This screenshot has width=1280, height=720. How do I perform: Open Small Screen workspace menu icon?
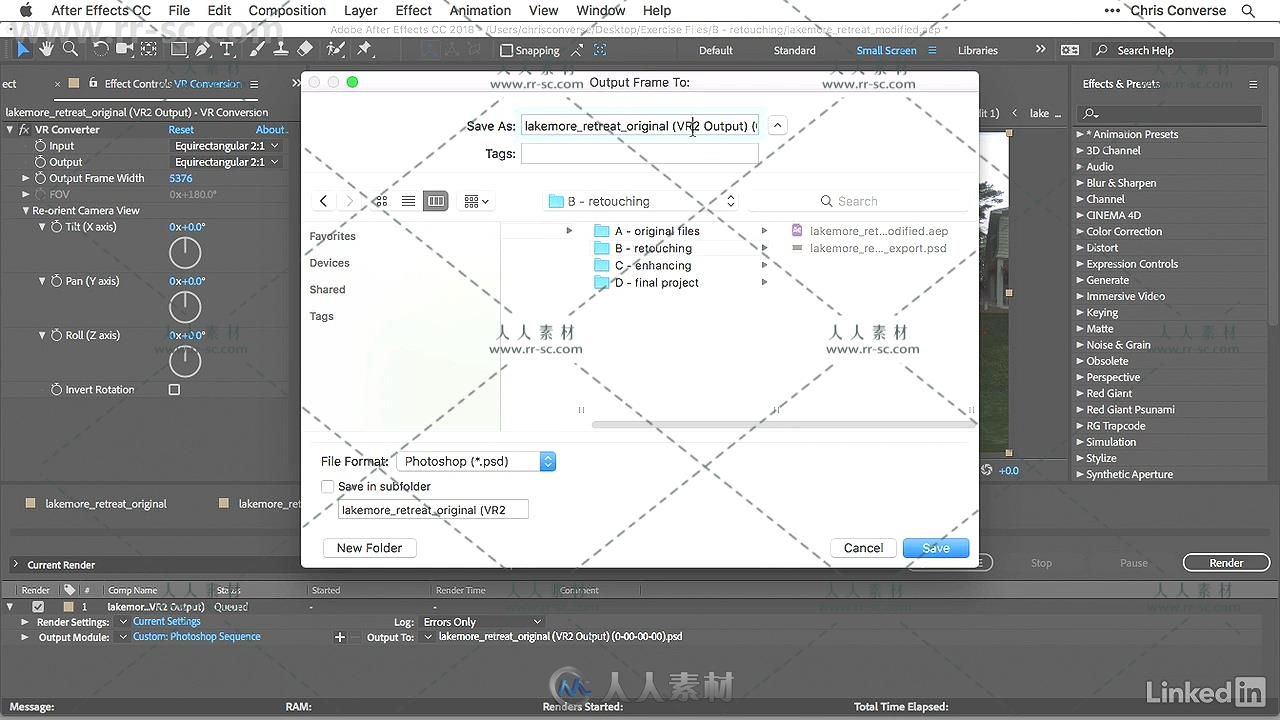click(932, 50)
